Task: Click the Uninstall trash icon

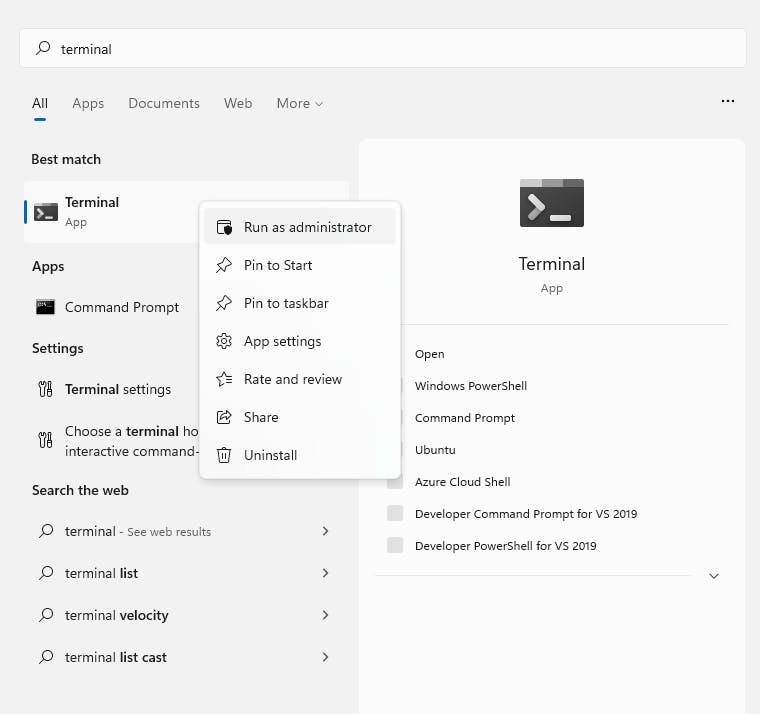Action: [x=224, y=455]
